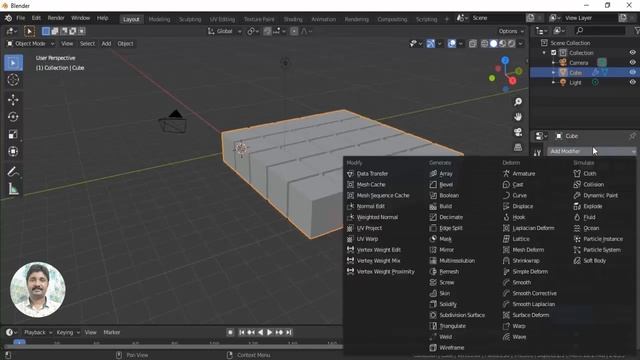The height and width of the screenshot is (360, 640).
Task: Open the Object Mode dropdown
Action: (x=31, y=44)
